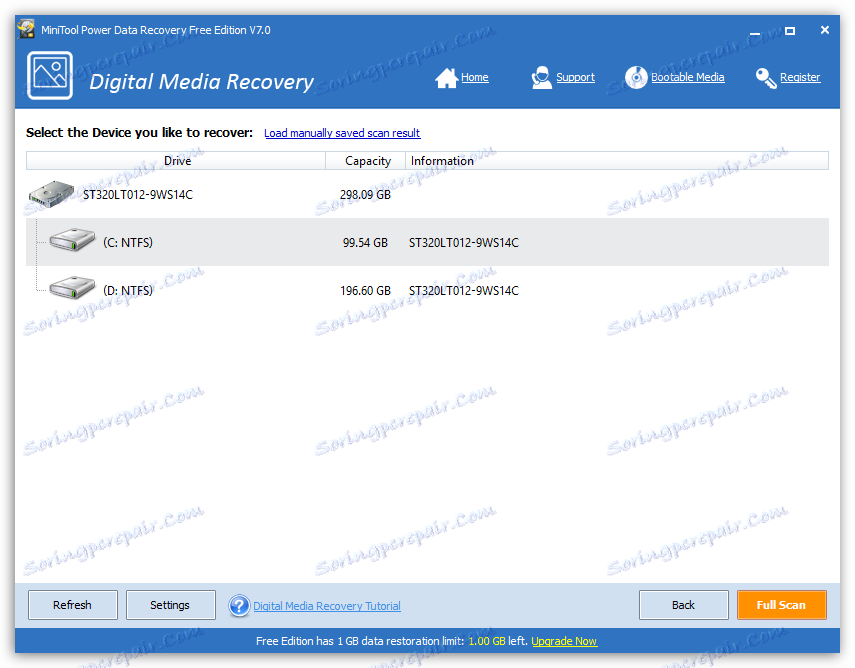Screen dimensions: 855x668
Task: Start the Full Scan button
Action: (x=782, y=605)
